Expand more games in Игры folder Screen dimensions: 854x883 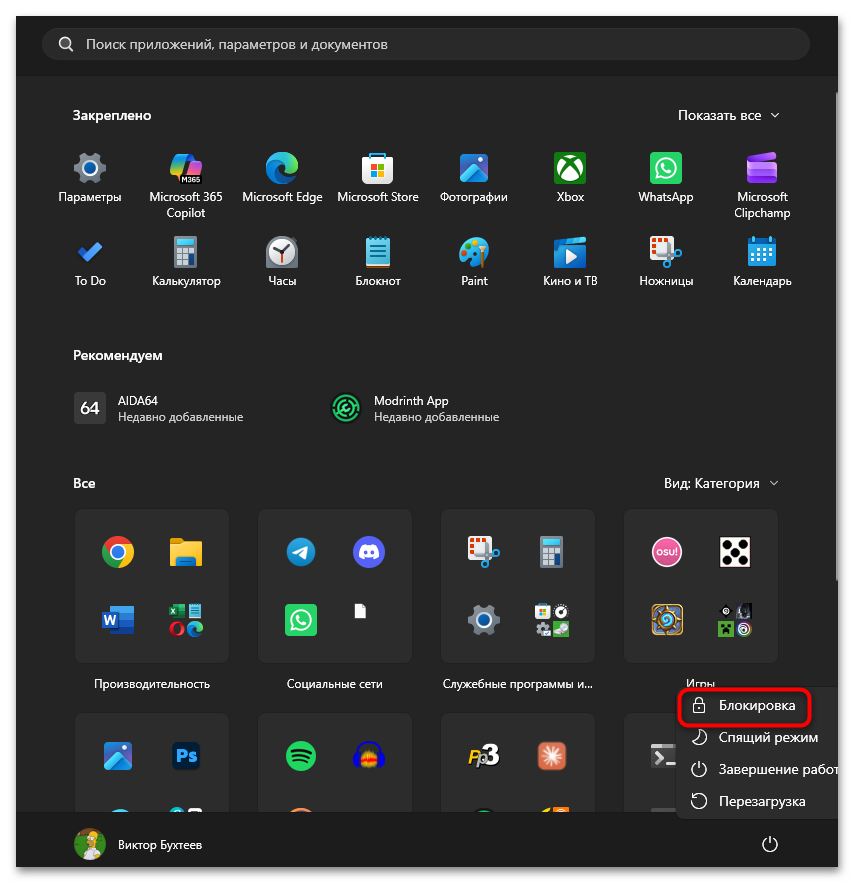point(735,619)
